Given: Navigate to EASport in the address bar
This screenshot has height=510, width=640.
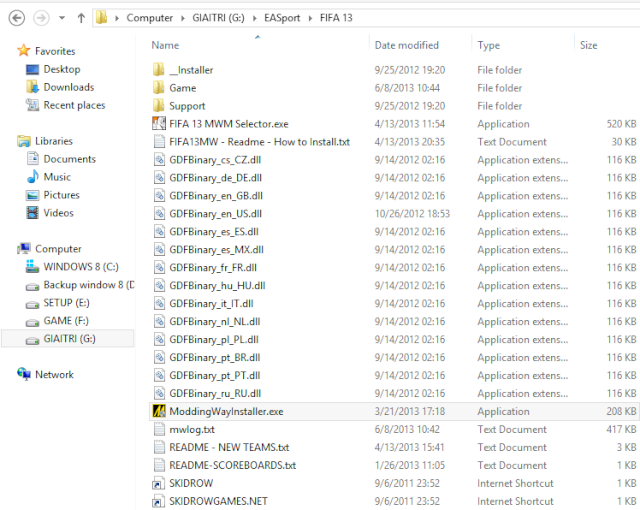Looking at the screenshot, I should tap(282, 18).
